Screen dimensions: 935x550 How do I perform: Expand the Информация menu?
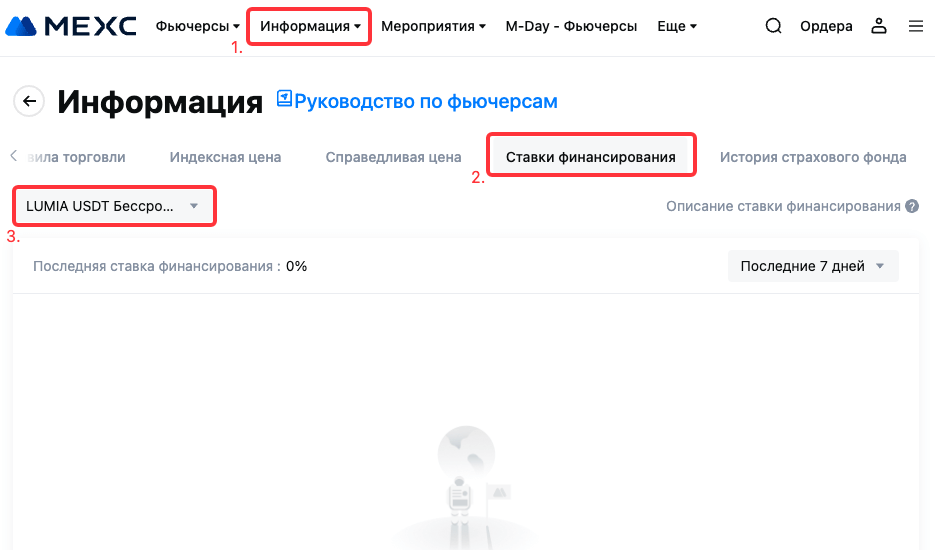(x=310, y=26)
